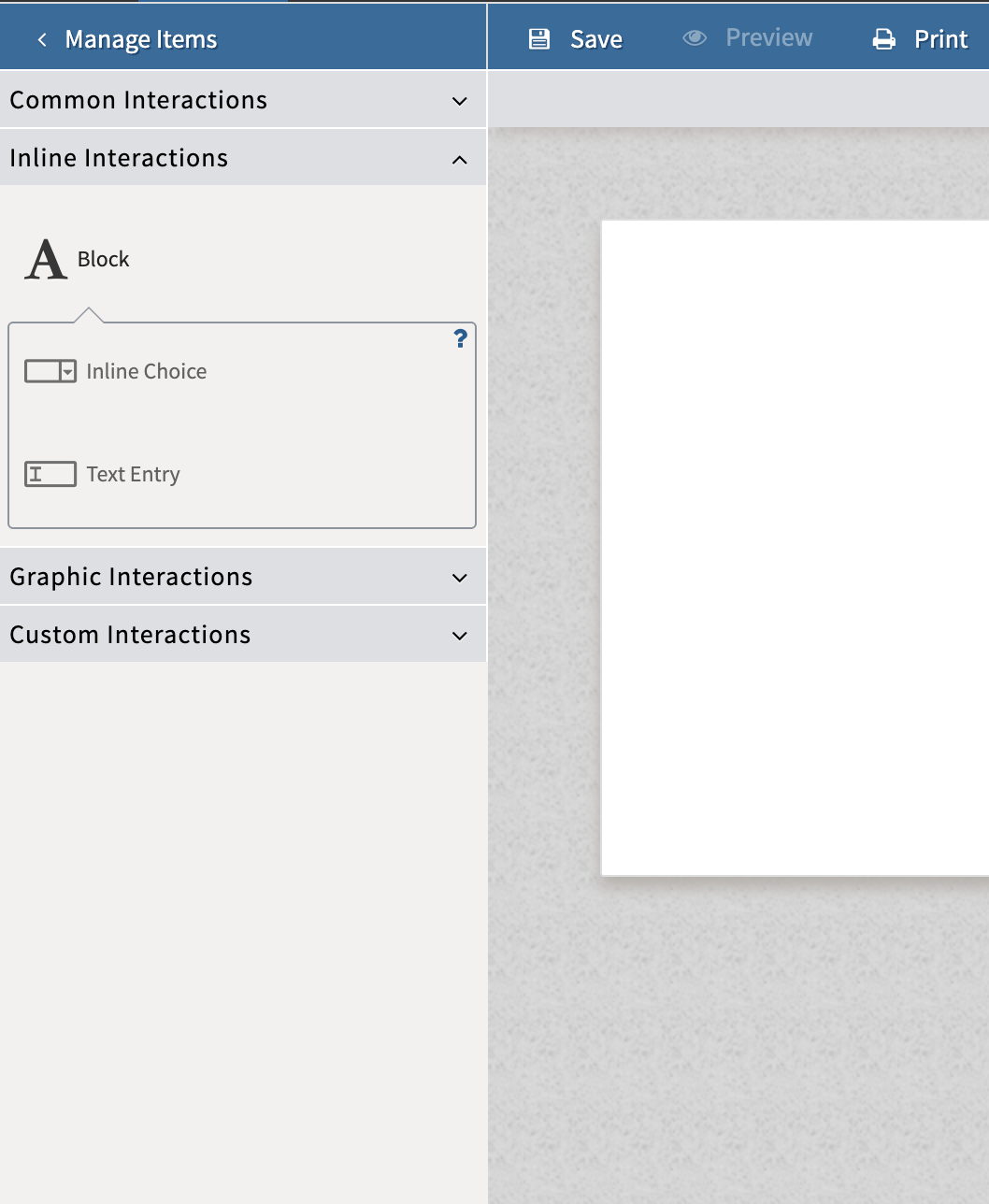989x1204 pixels.
Task: Expand the Common Interactions section
Action: click(x=243, y=99)
